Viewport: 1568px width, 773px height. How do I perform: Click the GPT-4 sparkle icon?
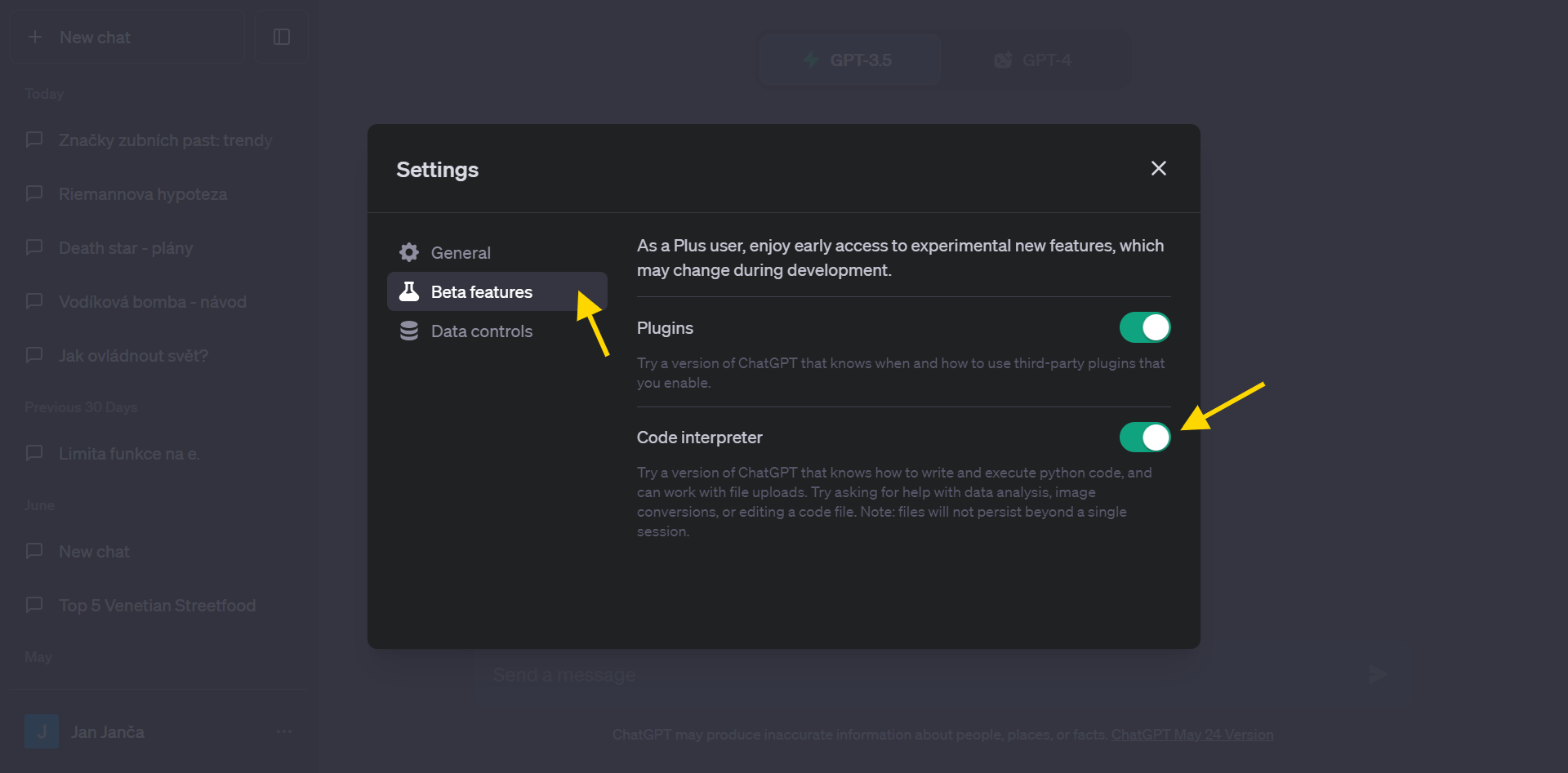pyautogui.click(x=1003, y=60)
